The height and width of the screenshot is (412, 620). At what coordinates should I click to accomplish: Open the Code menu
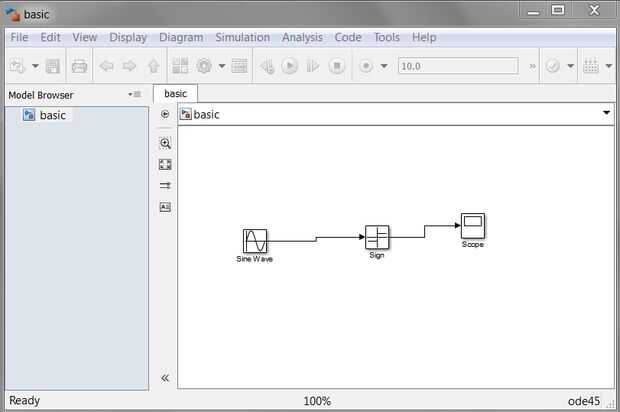(348, 38)
